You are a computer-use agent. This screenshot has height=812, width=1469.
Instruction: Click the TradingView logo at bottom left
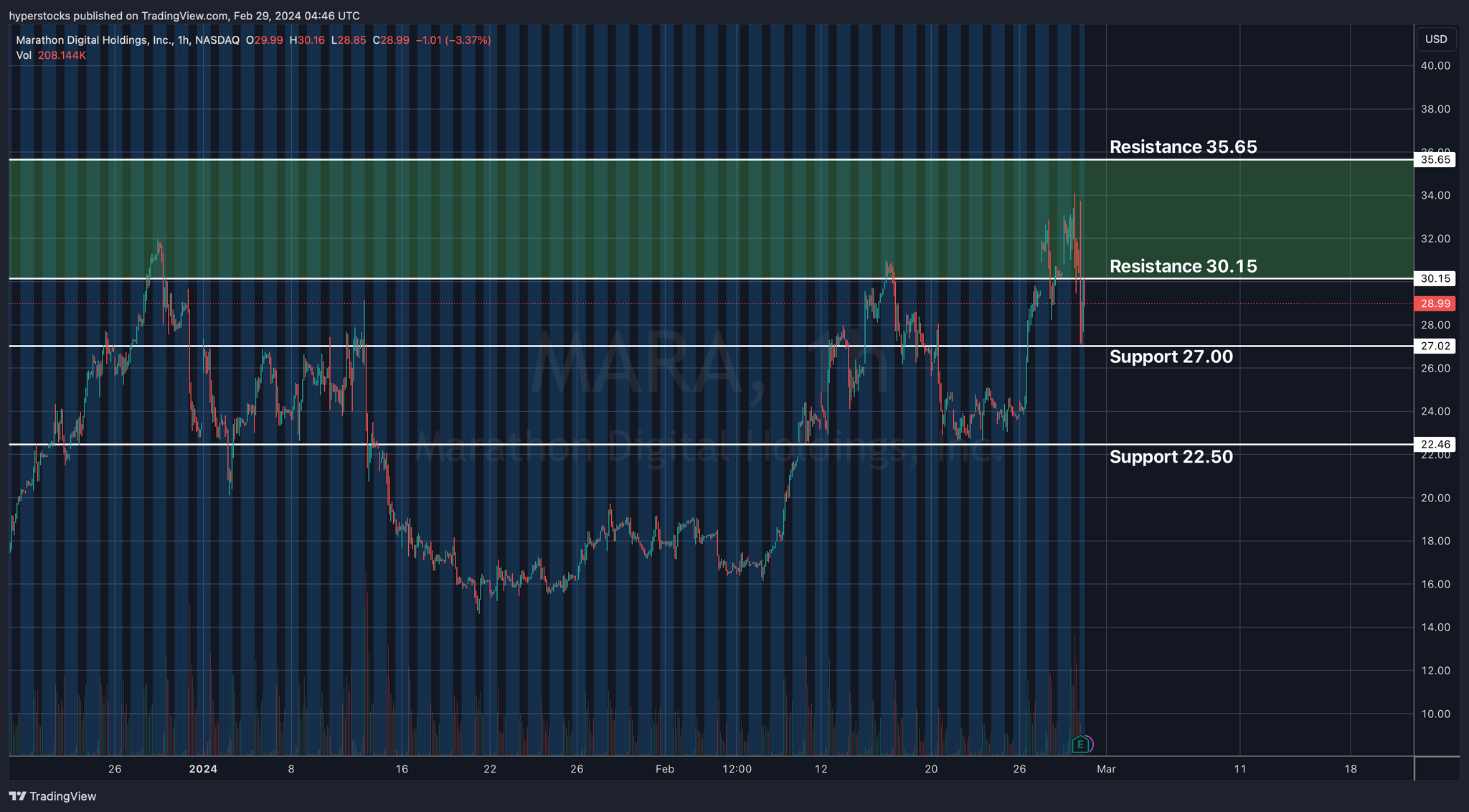pos(52,796)
